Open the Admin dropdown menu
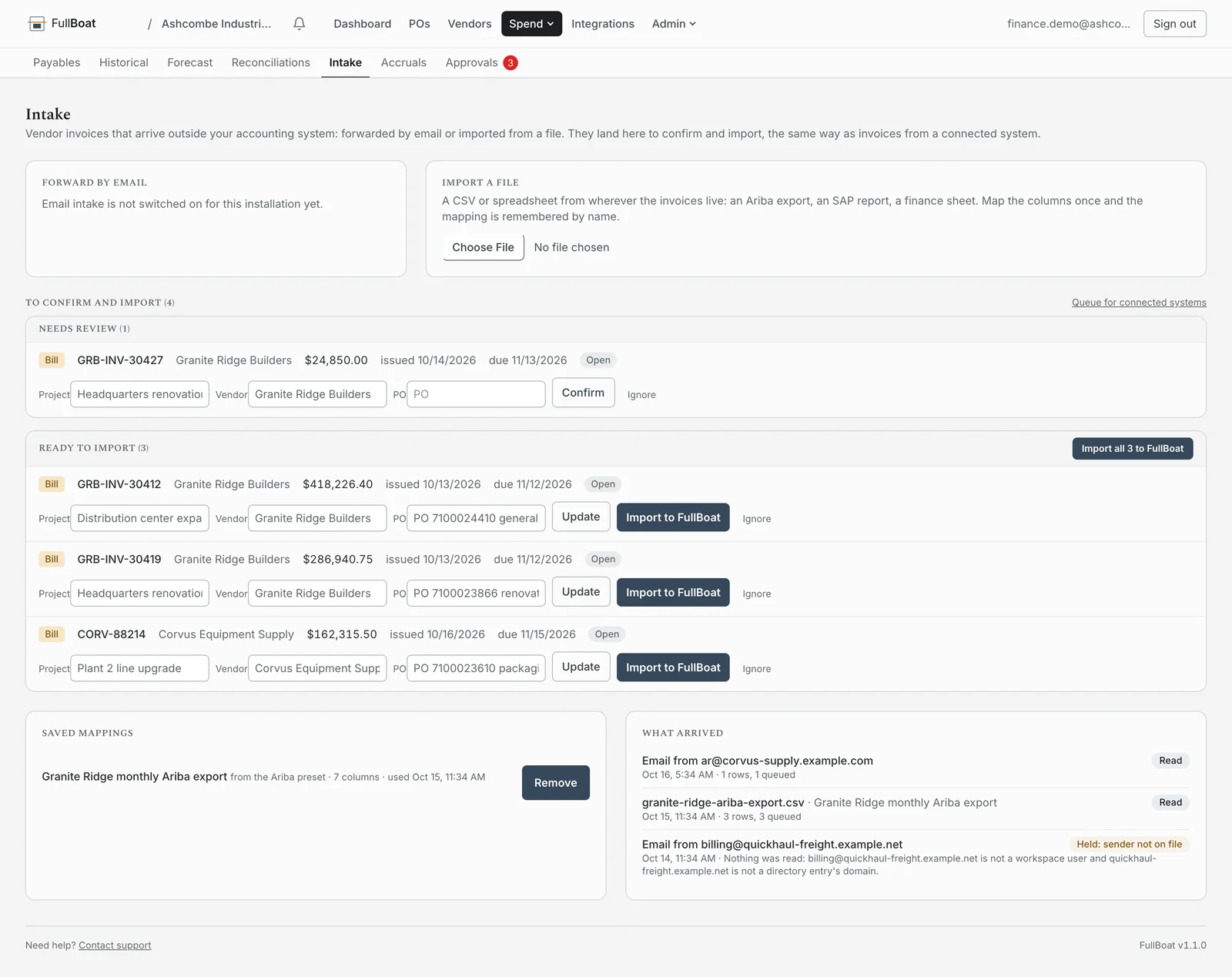This screenshot has height=977, width=1232. pyautogui.click(x=674, y=24)
